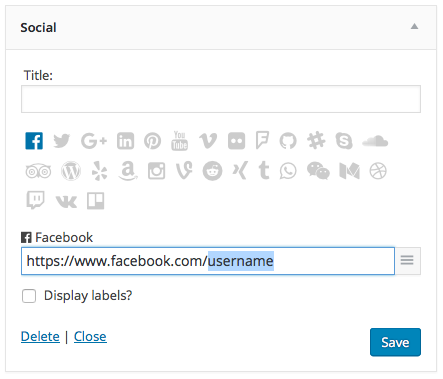Focus the Title input field
The height and width of the screenshot is (379, 443).
pyautogui.click(x=221, y=99)
